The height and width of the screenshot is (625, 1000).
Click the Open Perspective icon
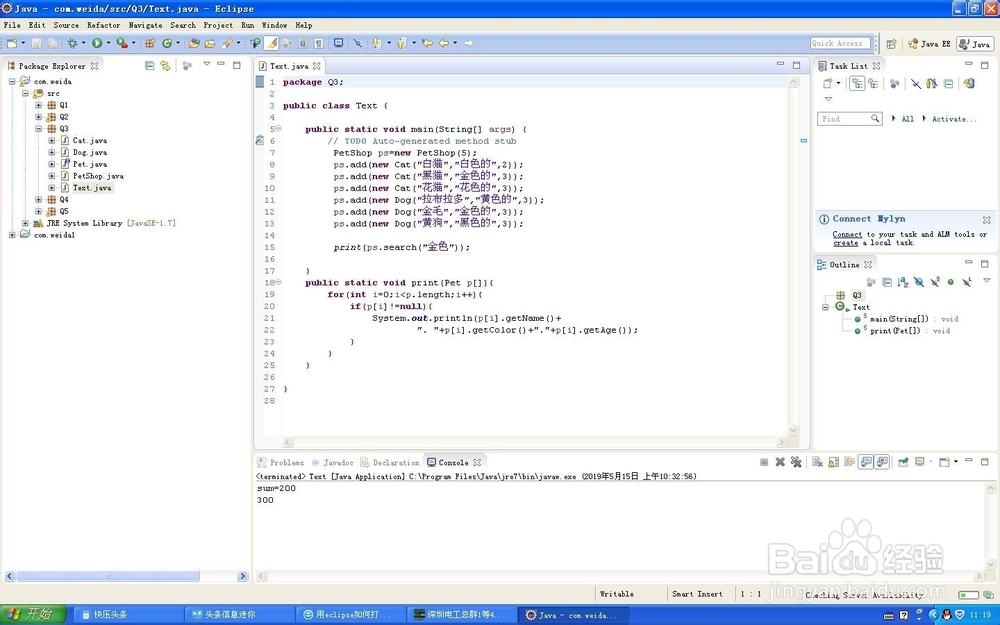[892, 44]
